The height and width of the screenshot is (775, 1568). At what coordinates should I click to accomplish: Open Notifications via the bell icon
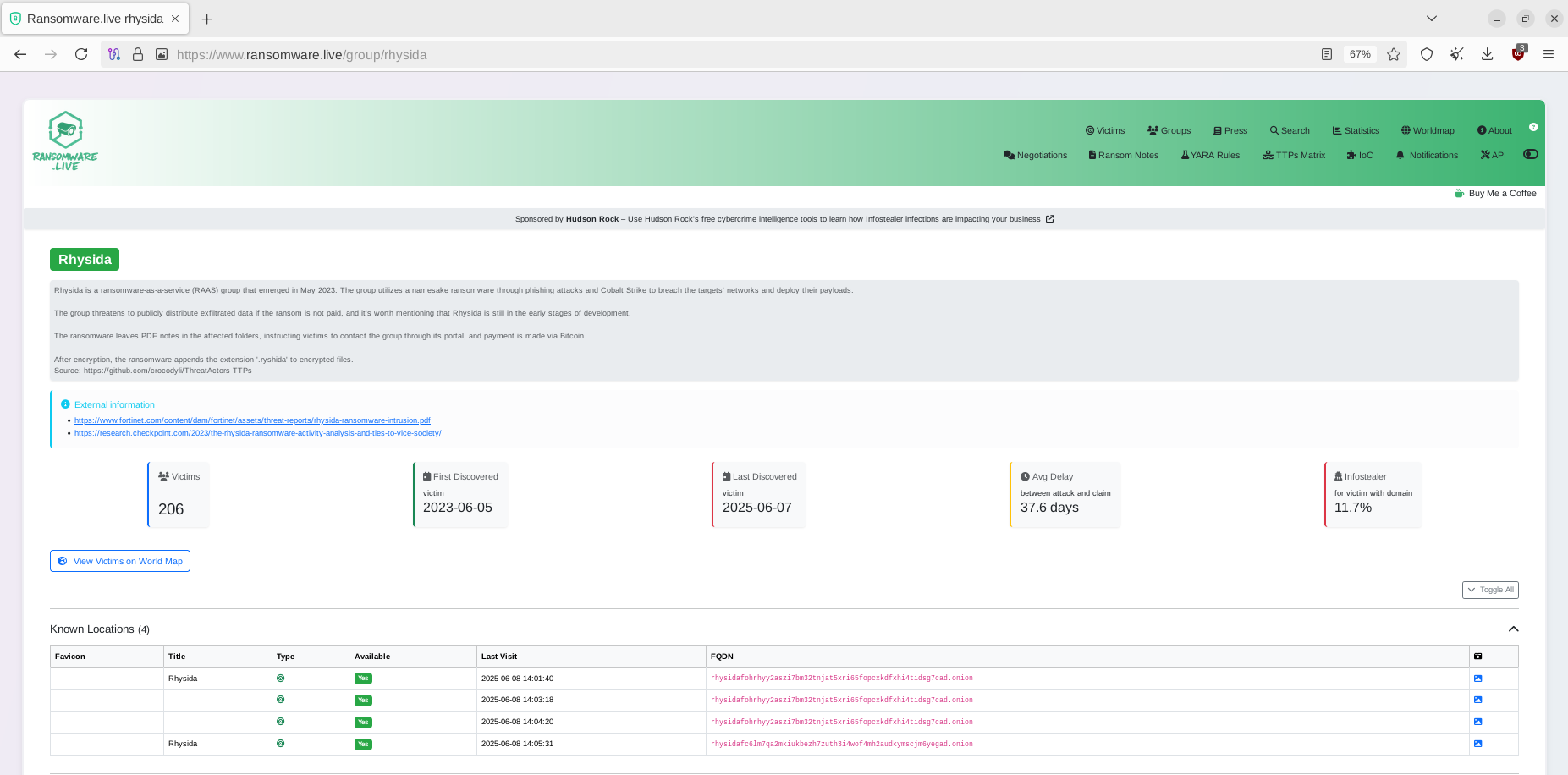point(1400,155)
